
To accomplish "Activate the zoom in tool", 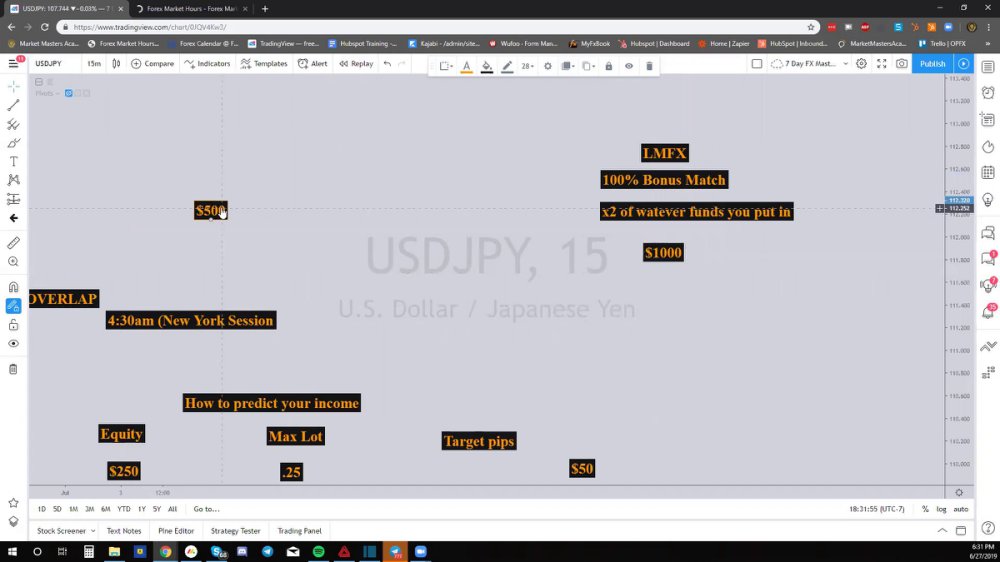I will [13, 262].
